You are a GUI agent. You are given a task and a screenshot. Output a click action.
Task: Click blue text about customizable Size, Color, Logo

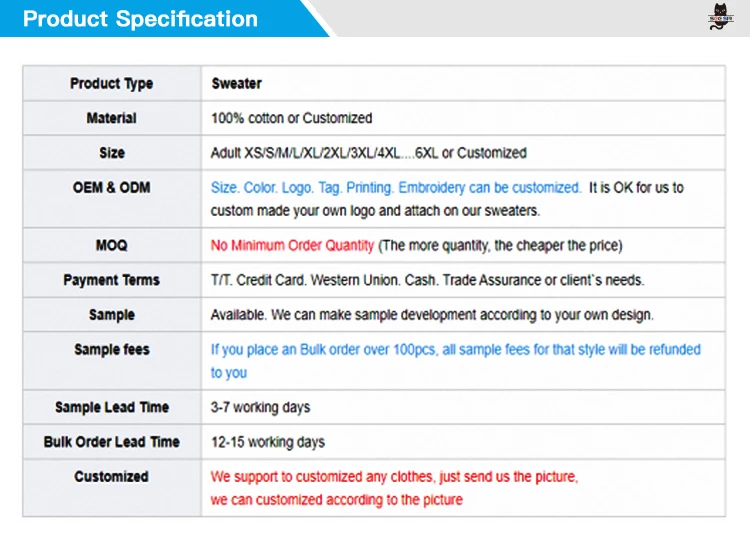coord(395,187)
